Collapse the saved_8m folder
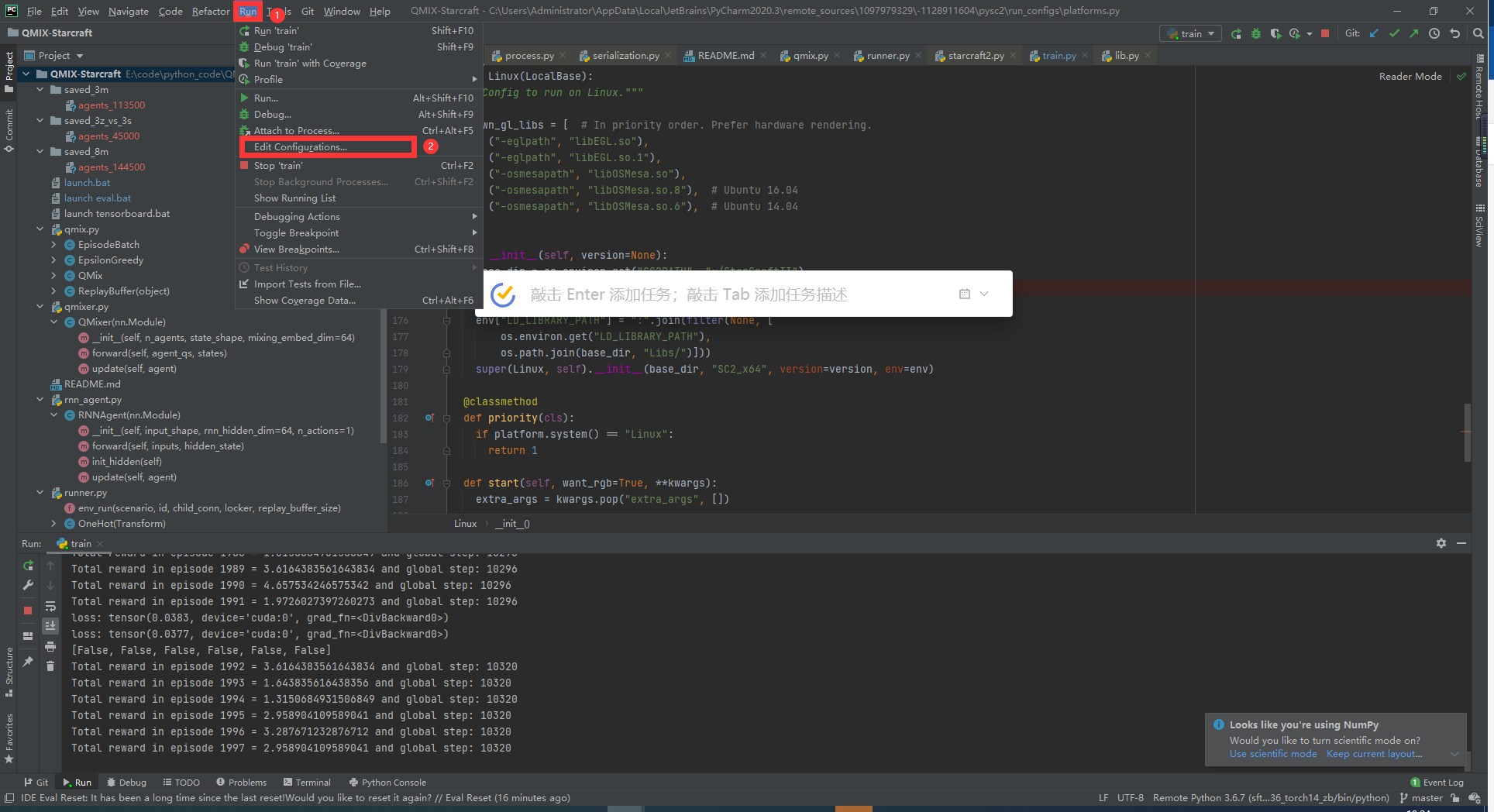 [40, 152]
